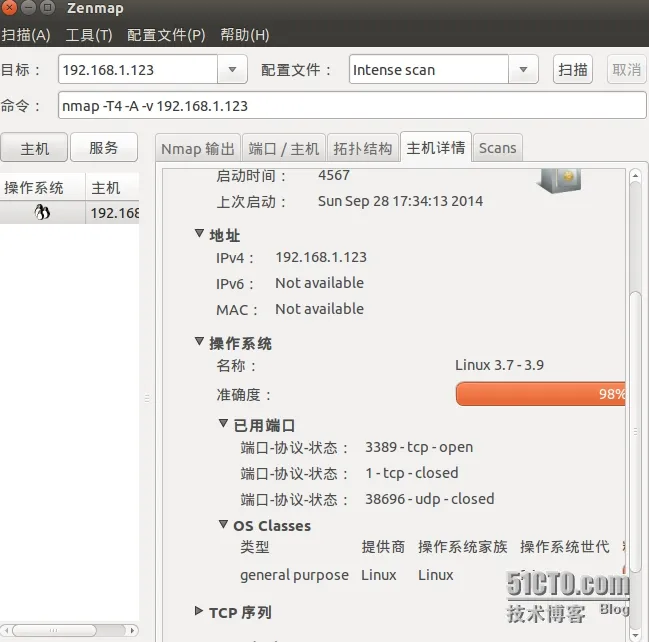Switch to the 端口 / 主机 tab
This screenshot has height=642, width=649.
click(284, 148)
